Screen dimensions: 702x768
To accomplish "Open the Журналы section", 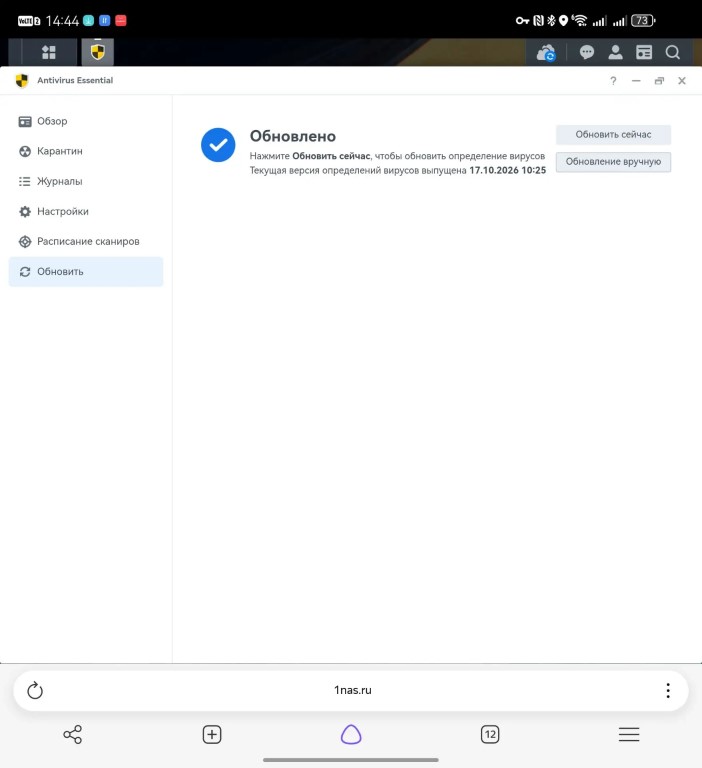I will click(86, 181).
